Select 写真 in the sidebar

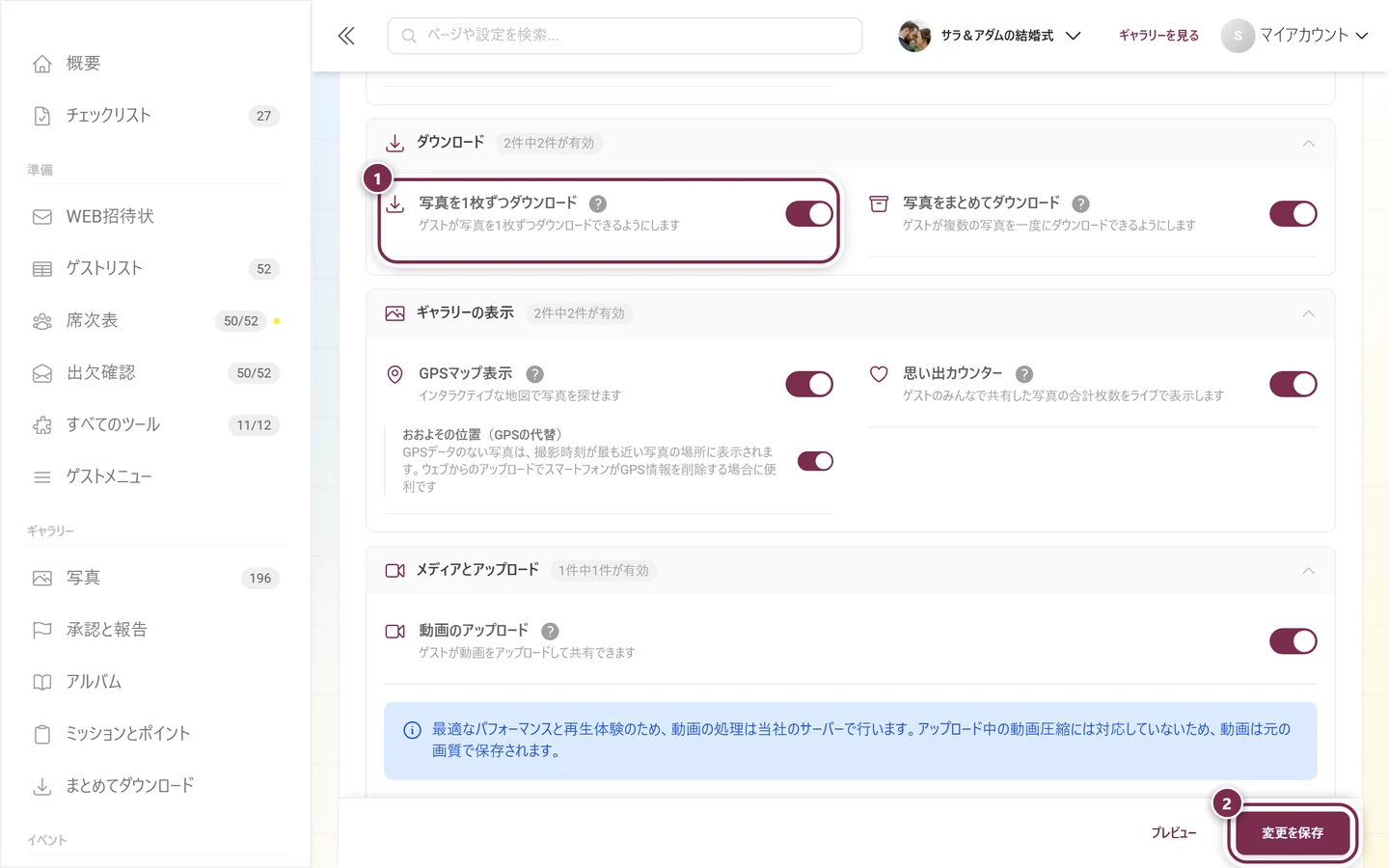[155, 579]
